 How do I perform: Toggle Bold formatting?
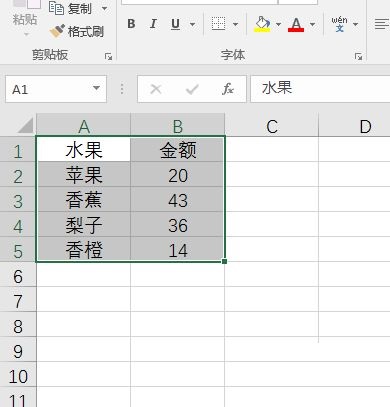click(x=131, y=24)
